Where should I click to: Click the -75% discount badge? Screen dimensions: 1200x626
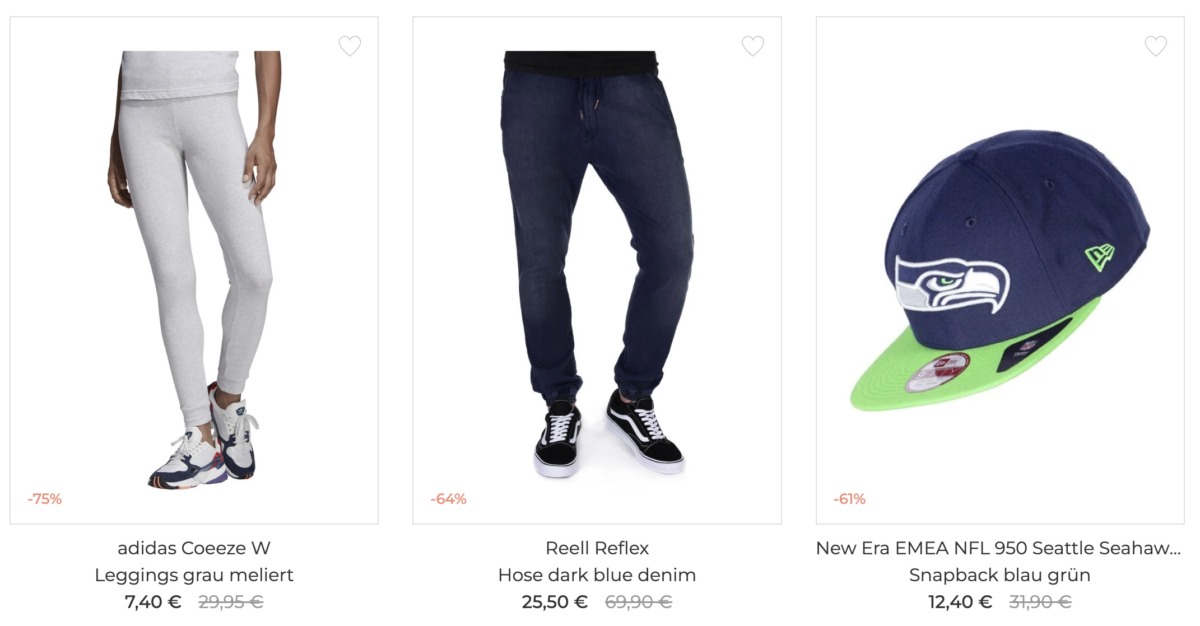(x=44, y=499)
